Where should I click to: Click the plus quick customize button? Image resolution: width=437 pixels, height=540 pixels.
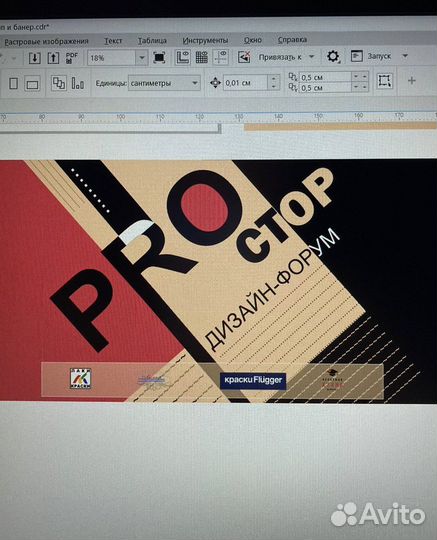tap(411, 81)
